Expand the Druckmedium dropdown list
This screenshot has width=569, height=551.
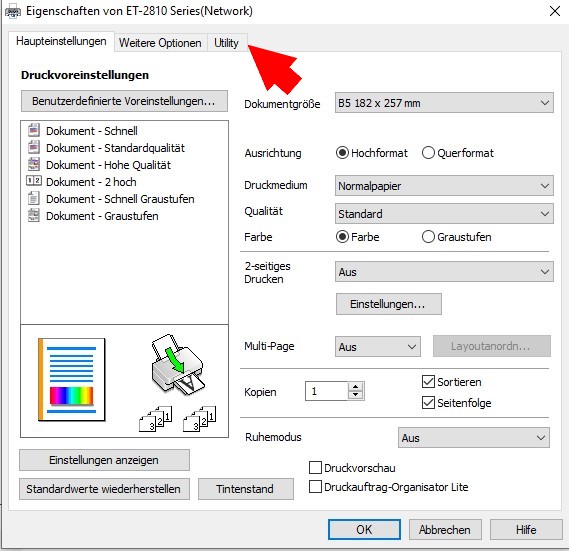(444, 186)
